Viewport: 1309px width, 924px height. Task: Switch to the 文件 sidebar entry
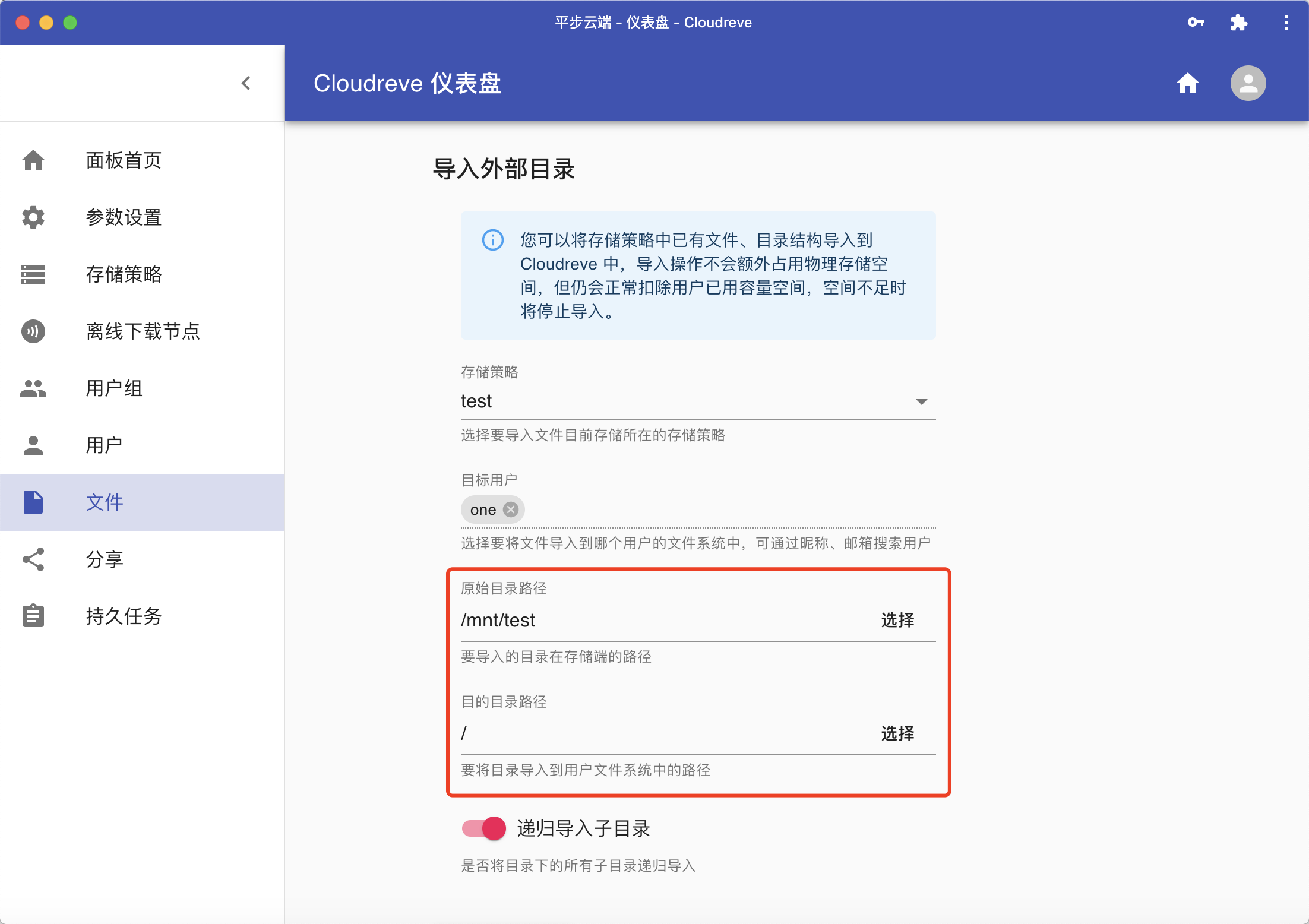(x=104, y=502)
